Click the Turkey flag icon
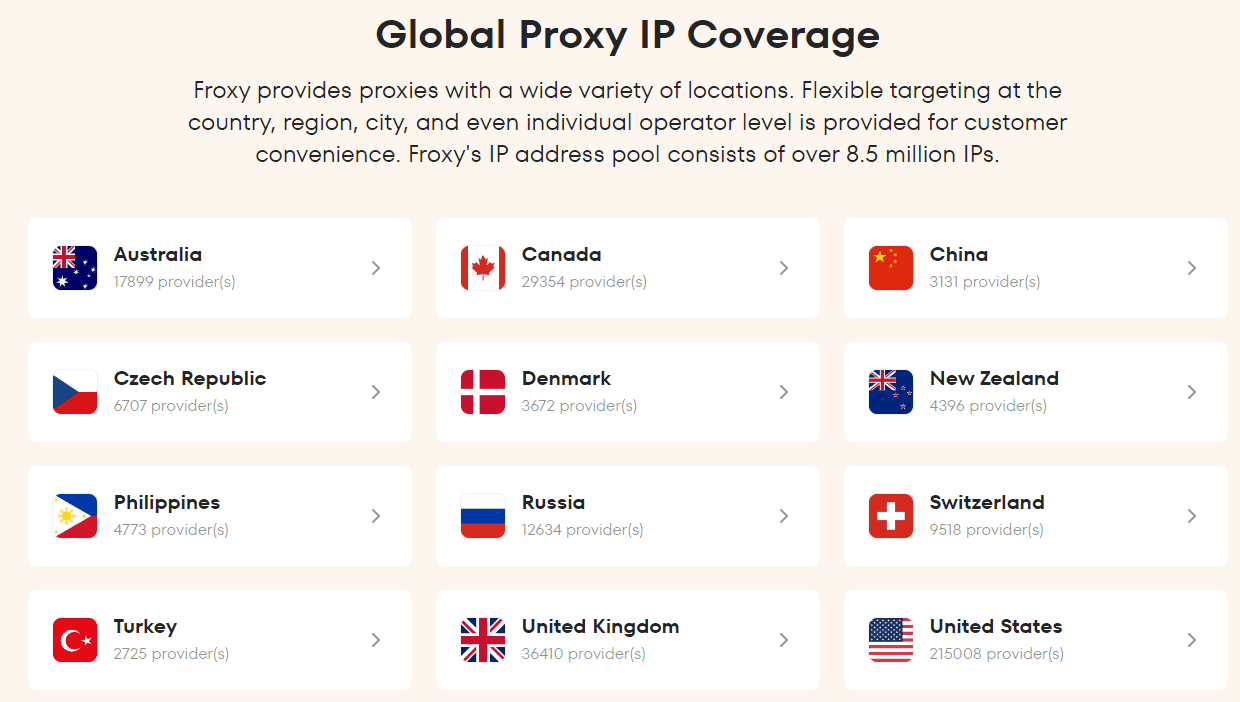1240x702 pixels. click(x=75, y=640)
